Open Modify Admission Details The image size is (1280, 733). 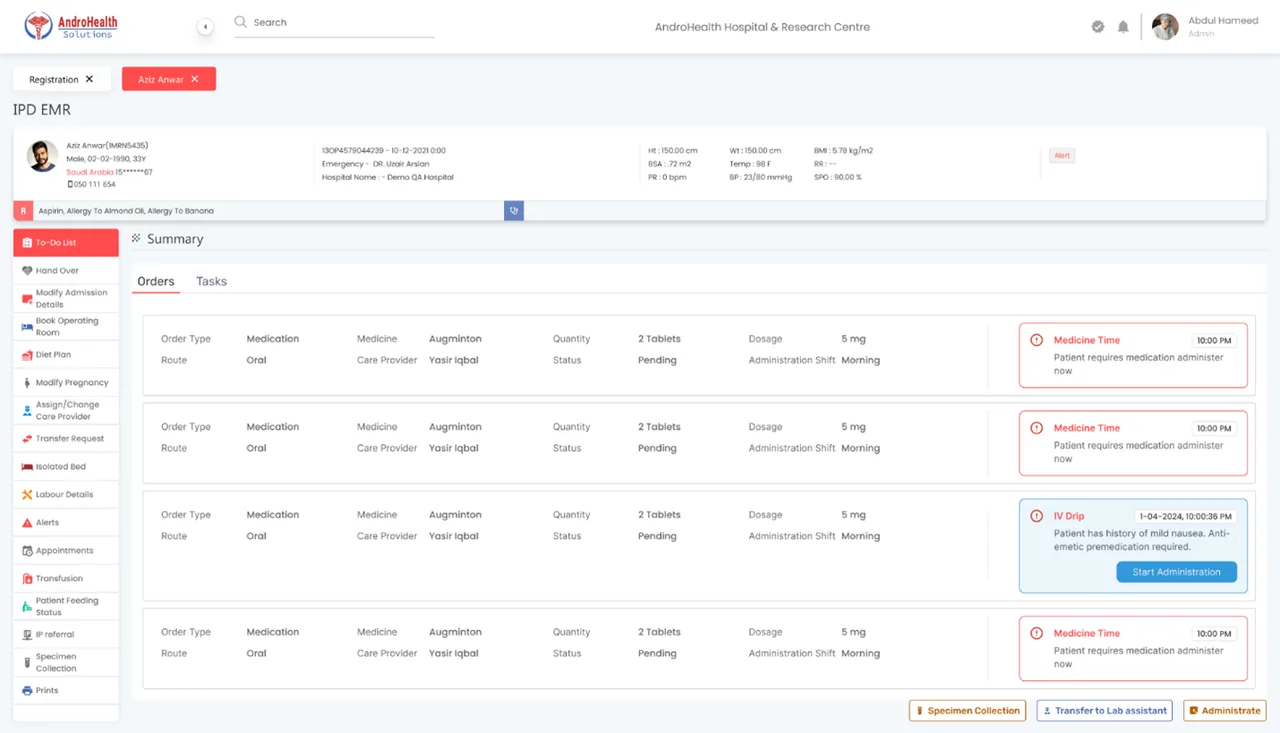point(66,299)
